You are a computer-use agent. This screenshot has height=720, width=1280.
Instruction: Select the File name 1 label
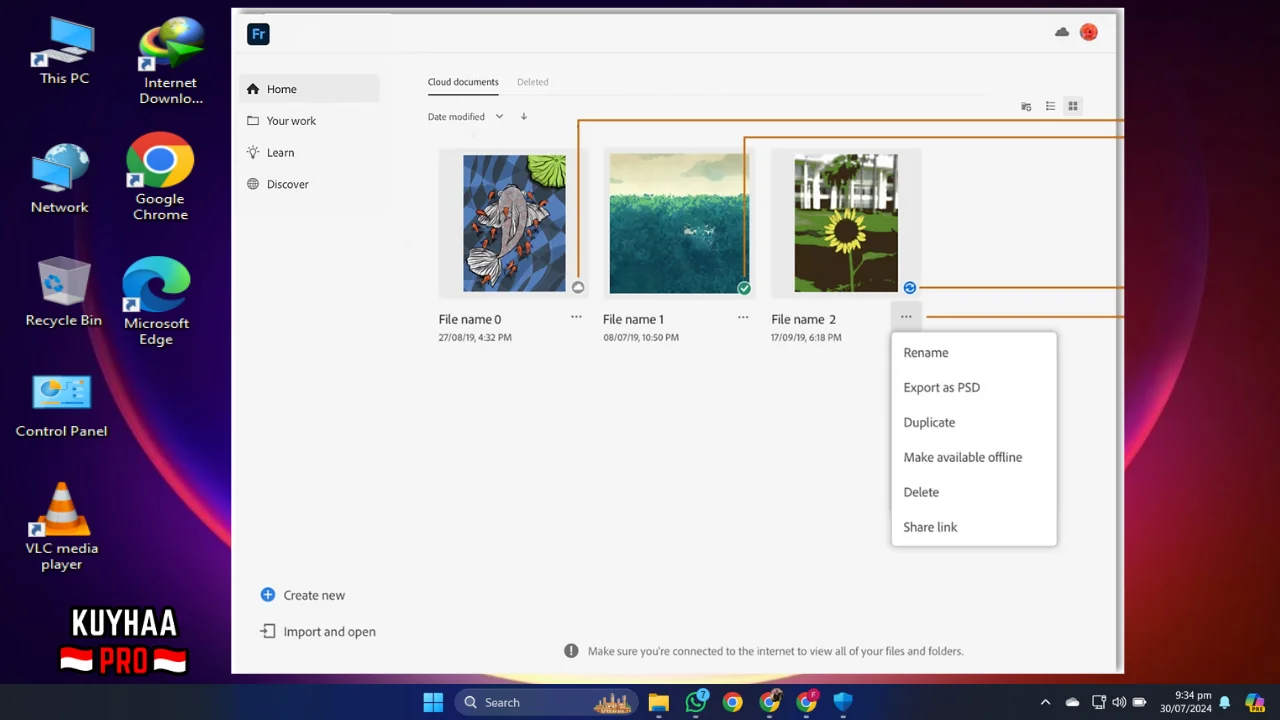(633, 320)
